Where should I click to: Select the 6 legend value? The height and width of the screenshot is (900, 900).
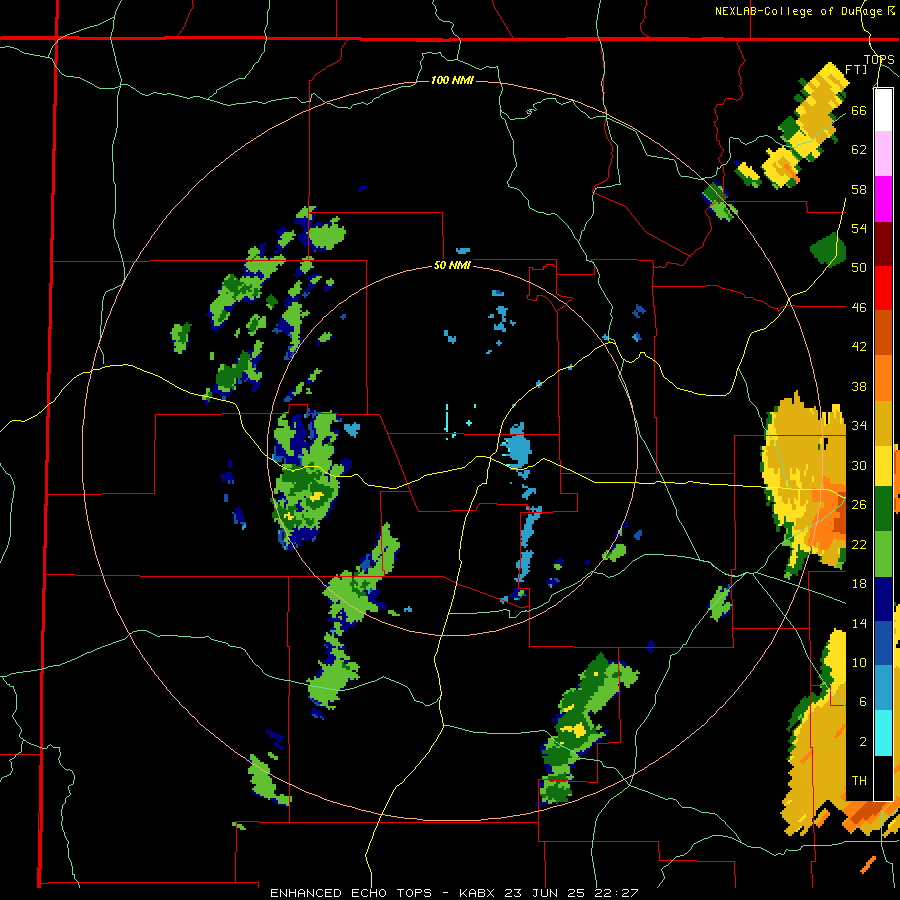tap(863, 702)
